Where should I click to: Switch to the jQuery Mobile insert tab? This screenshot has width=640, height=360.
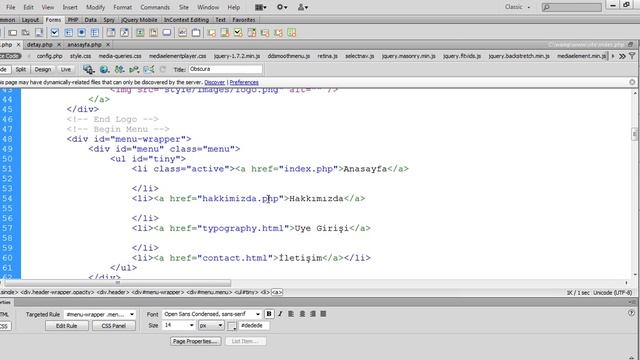[x=139, y=20]
